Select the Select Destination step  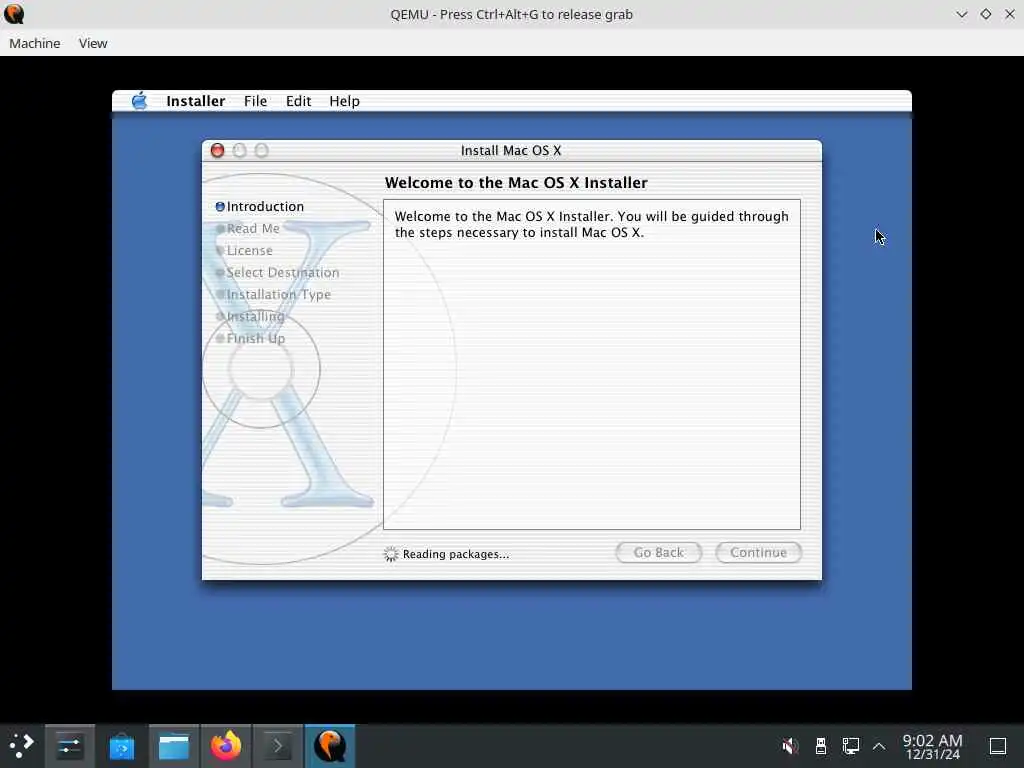click(283, 272)
